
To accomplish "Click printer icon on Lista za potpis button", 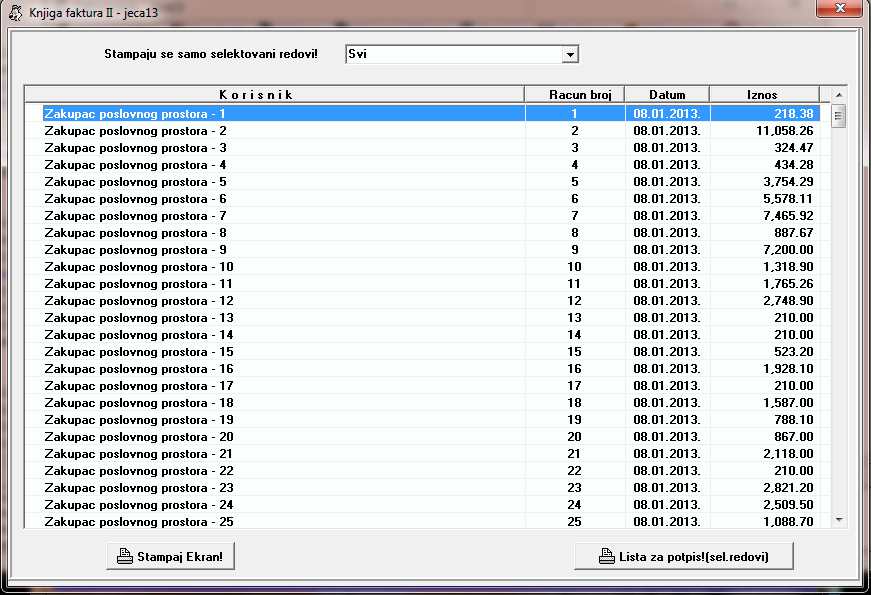I will (607, 556).
